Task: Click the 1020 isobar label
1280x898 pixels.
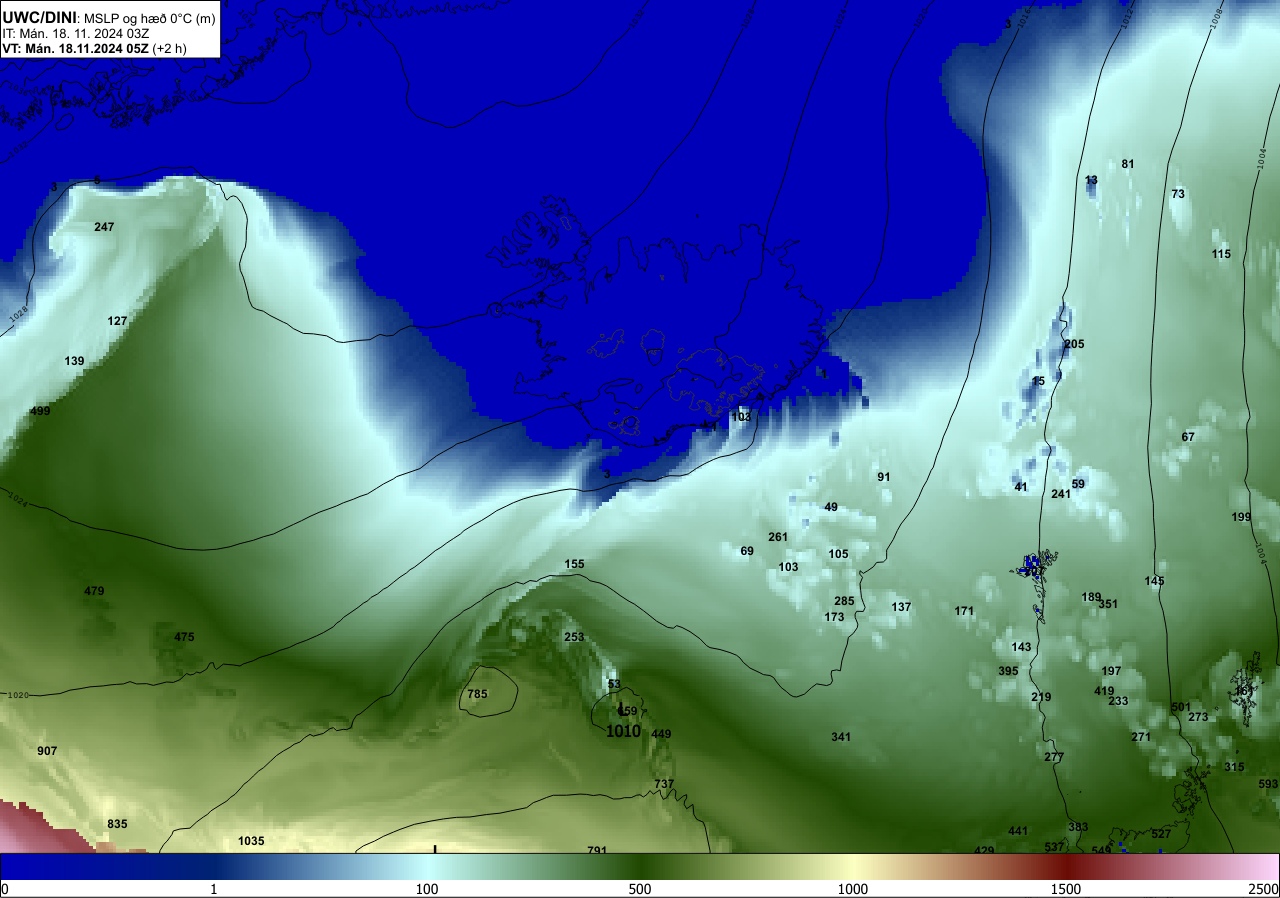Action: point(17,695)
